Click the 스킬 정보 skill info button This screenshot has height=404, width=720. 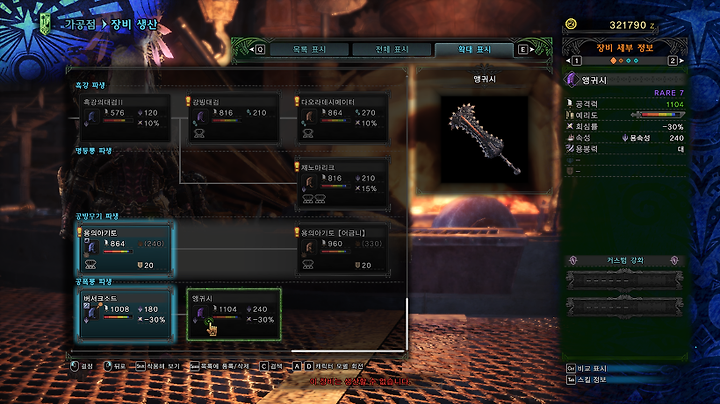click(588, 380)
